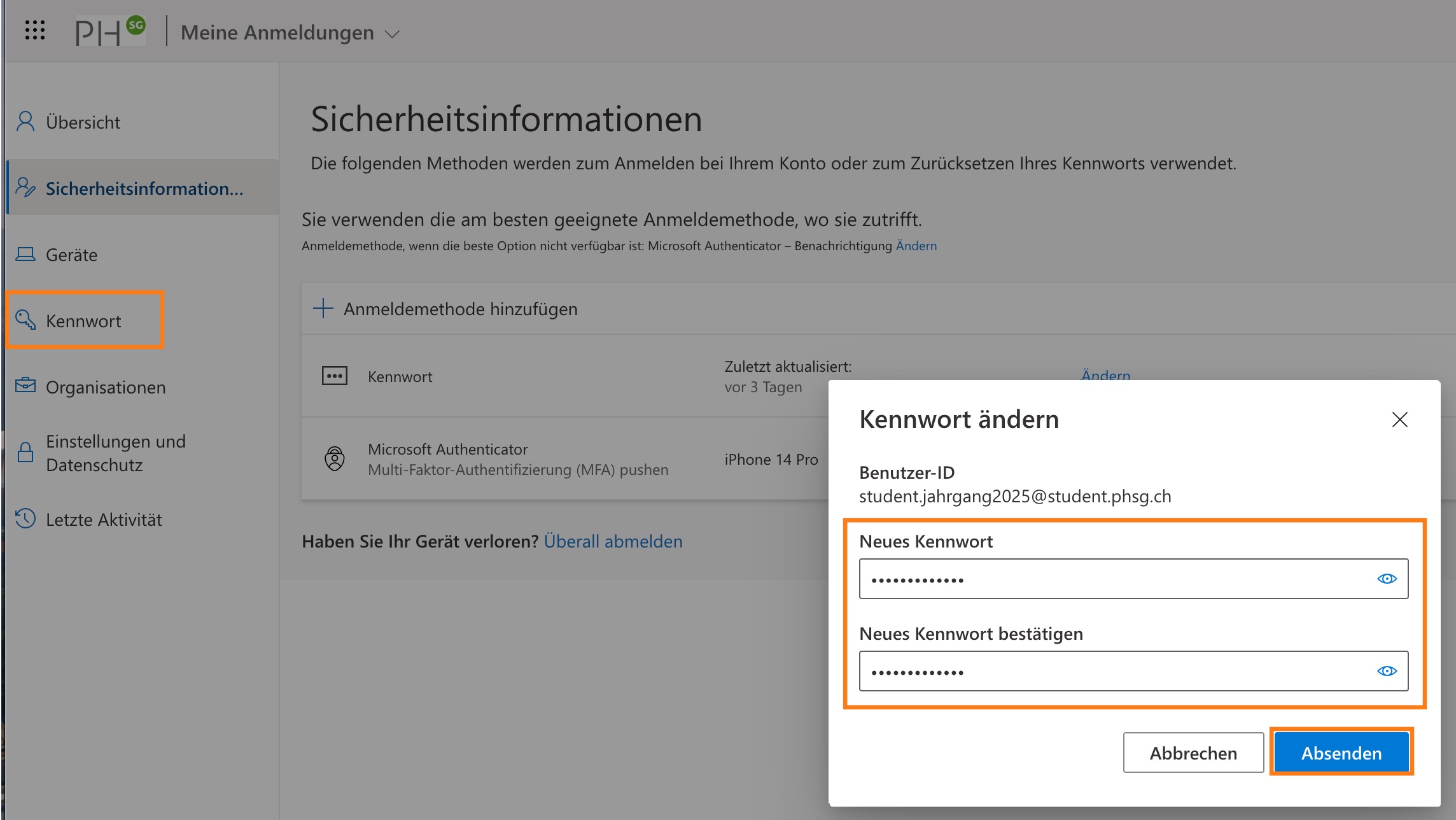Click the Sicherheitsinformationen page heading
This screenshot has width=1456, height=820.
(507, 119)
